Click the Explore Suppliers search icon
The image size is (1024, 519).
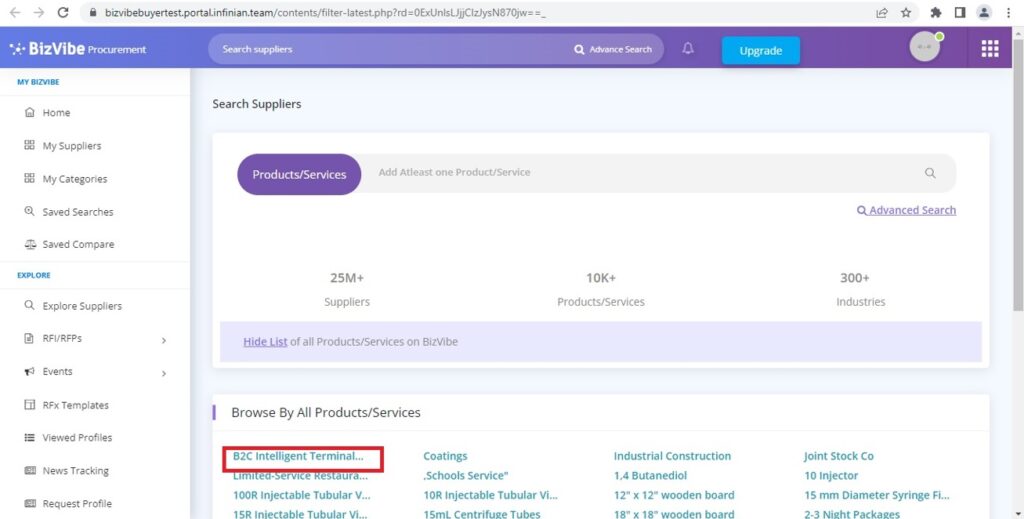tap(29, 305)
